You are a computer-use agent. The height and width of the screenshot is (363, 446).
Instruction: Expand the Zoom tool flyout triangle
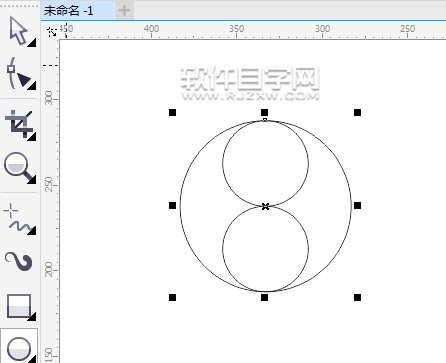pos(32,180)
